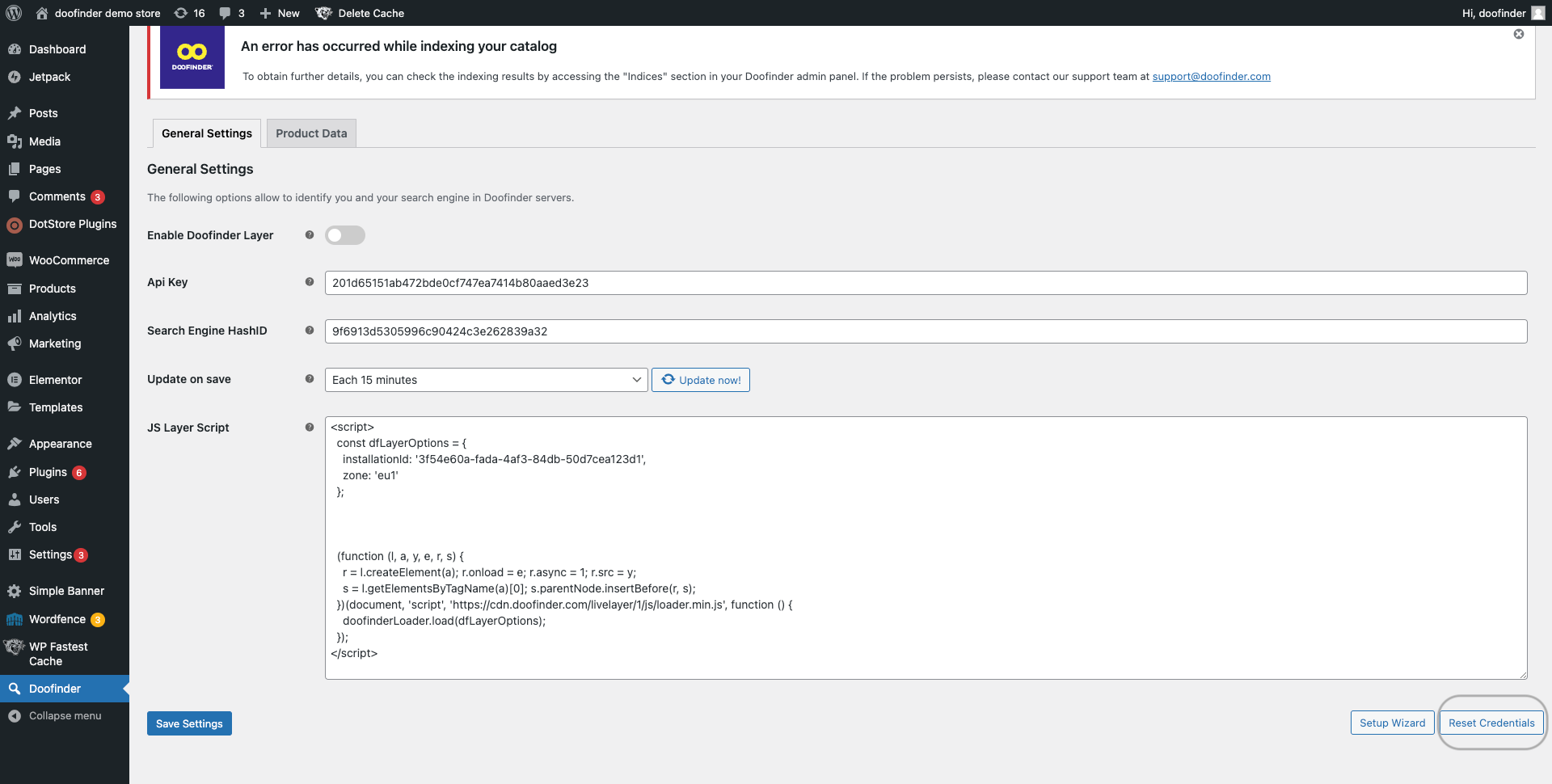This screenshot has height=784, width=1552.
Task: Click the Analytics bar chart icon
Action: pyautogui.click(x=15, y=316)
